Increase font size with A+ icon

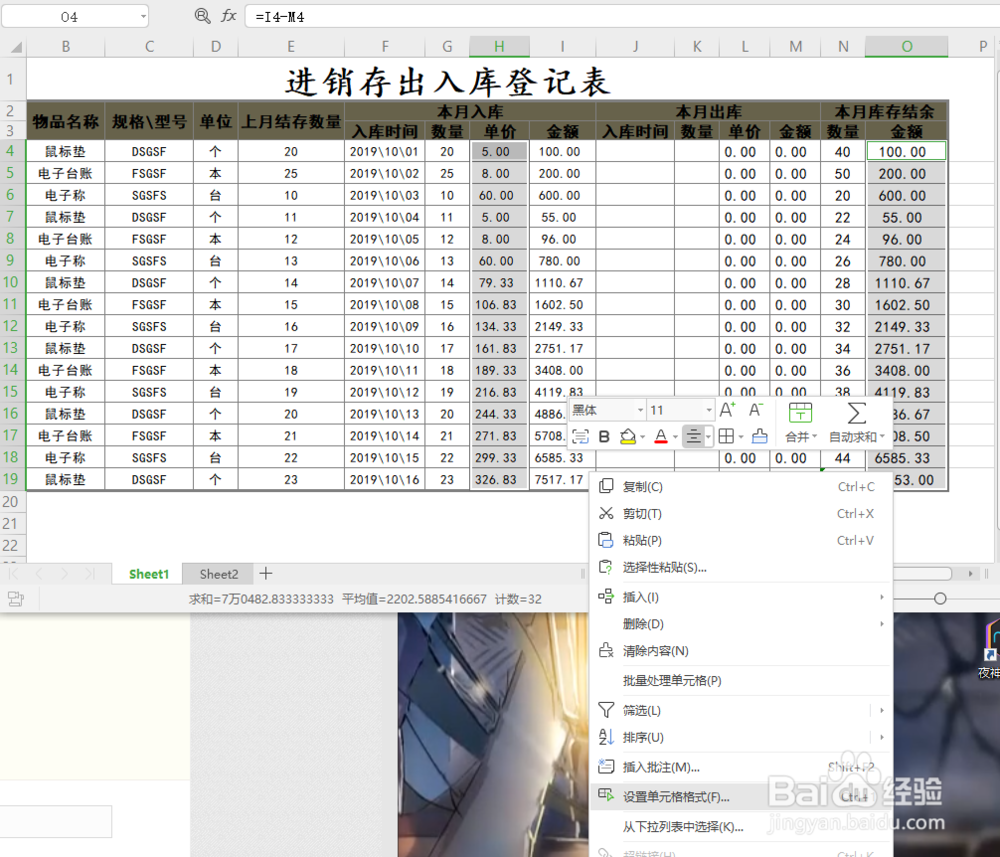(x=727, y=410)
